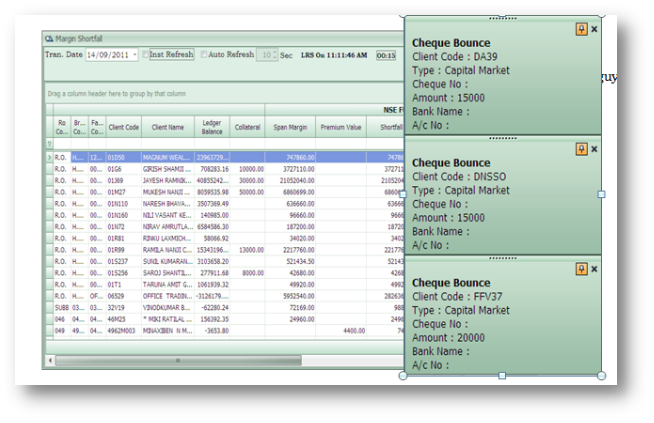Viewport: 654px width, 423px height.
Task: Pin the FFV37 cheque bounce alert
Action: click(x=581, y=269)
